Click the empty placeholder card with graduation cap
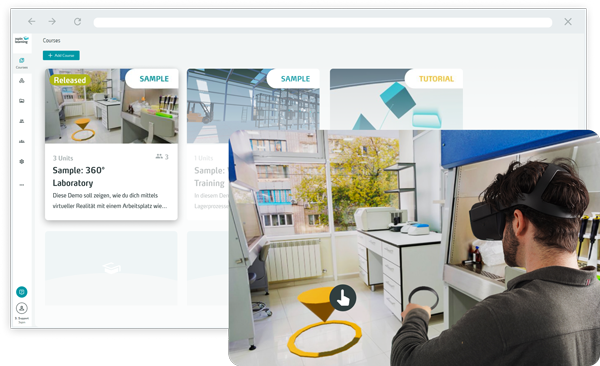Viewport: 600px width, 366px height. (111, 268)
